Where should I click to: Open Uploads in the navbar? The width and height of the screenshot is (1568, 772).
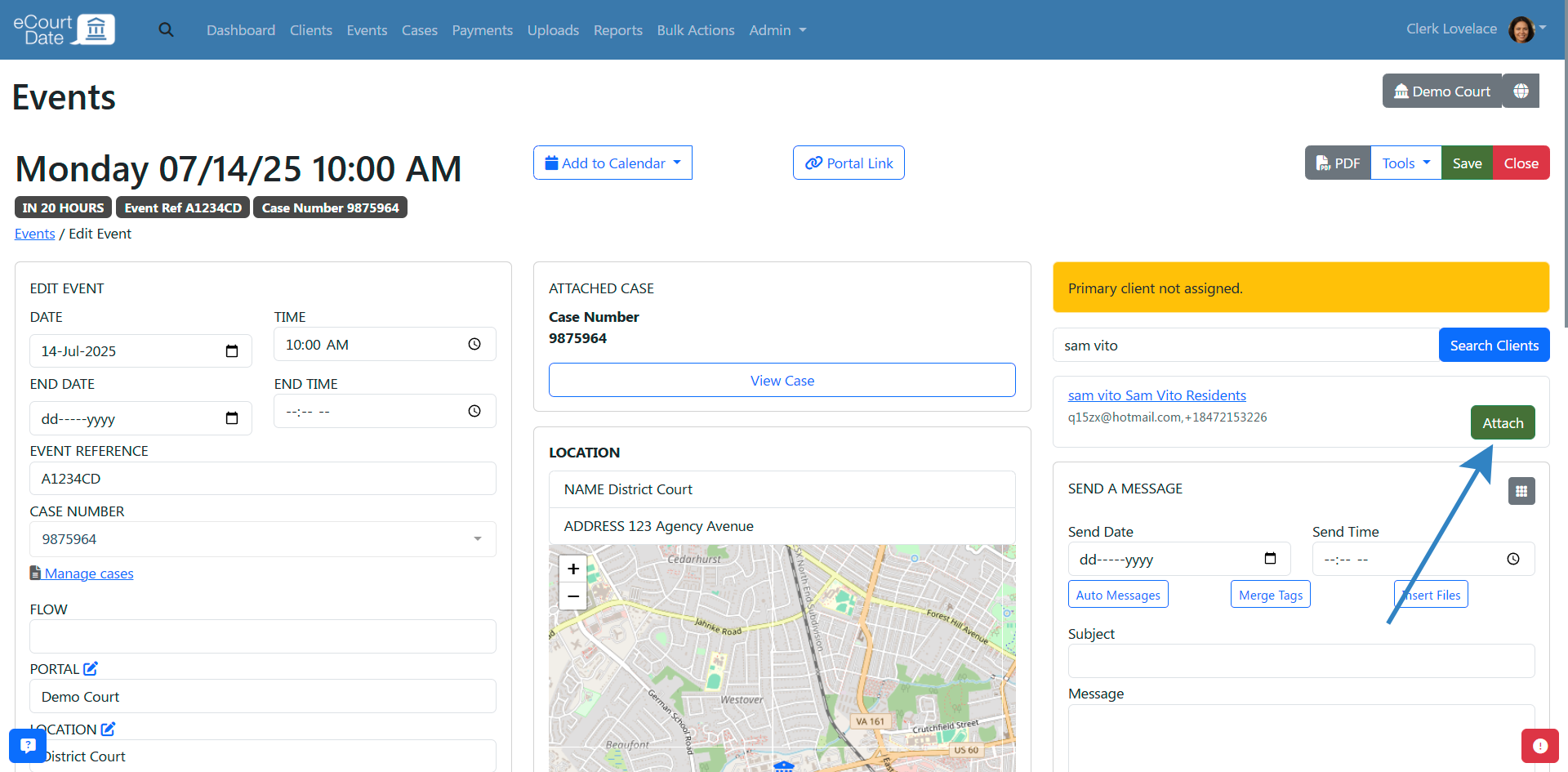point(553,30)
